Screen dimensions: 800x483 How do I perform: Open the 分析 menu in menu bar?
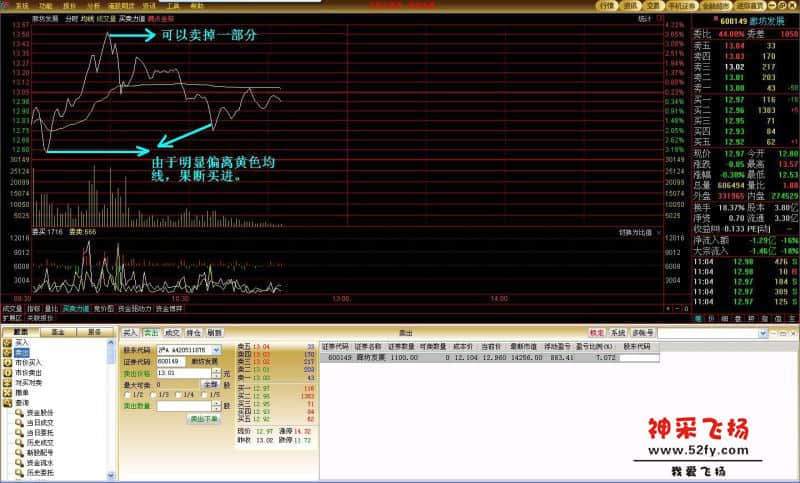pyautogui.click(x=93, y=5)
